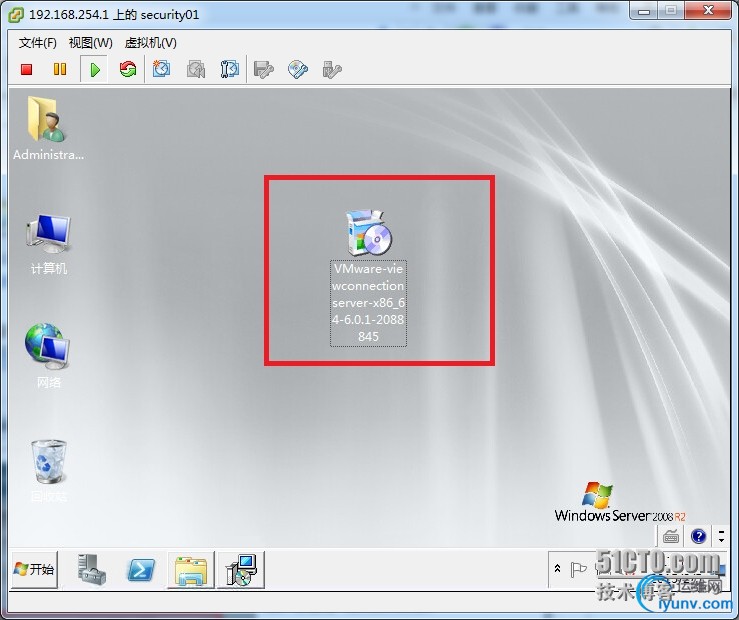Click the on-screen keyboard language bar icon
The image size is (739, 620).
pos(671,536)
